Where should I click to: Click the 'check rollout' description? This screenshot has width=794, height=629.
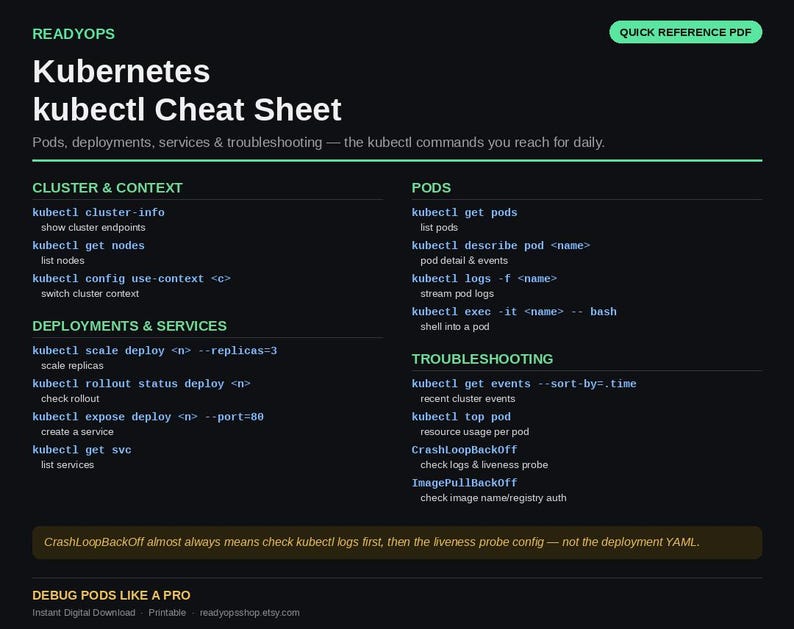pos(70,399)
